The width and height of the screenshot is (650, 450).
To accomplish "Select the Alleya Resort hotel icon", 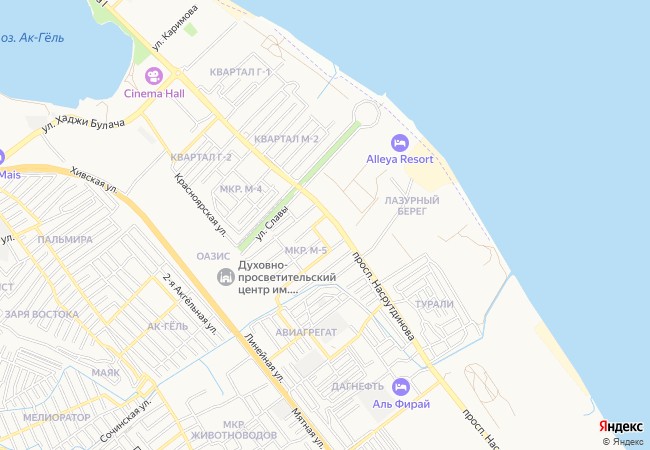I will (x=400, y=143).
